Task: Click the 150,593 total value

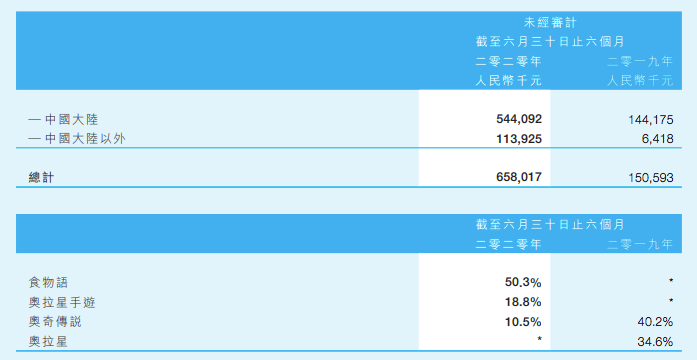Action: pyautogui.click(x=651, y=178)
